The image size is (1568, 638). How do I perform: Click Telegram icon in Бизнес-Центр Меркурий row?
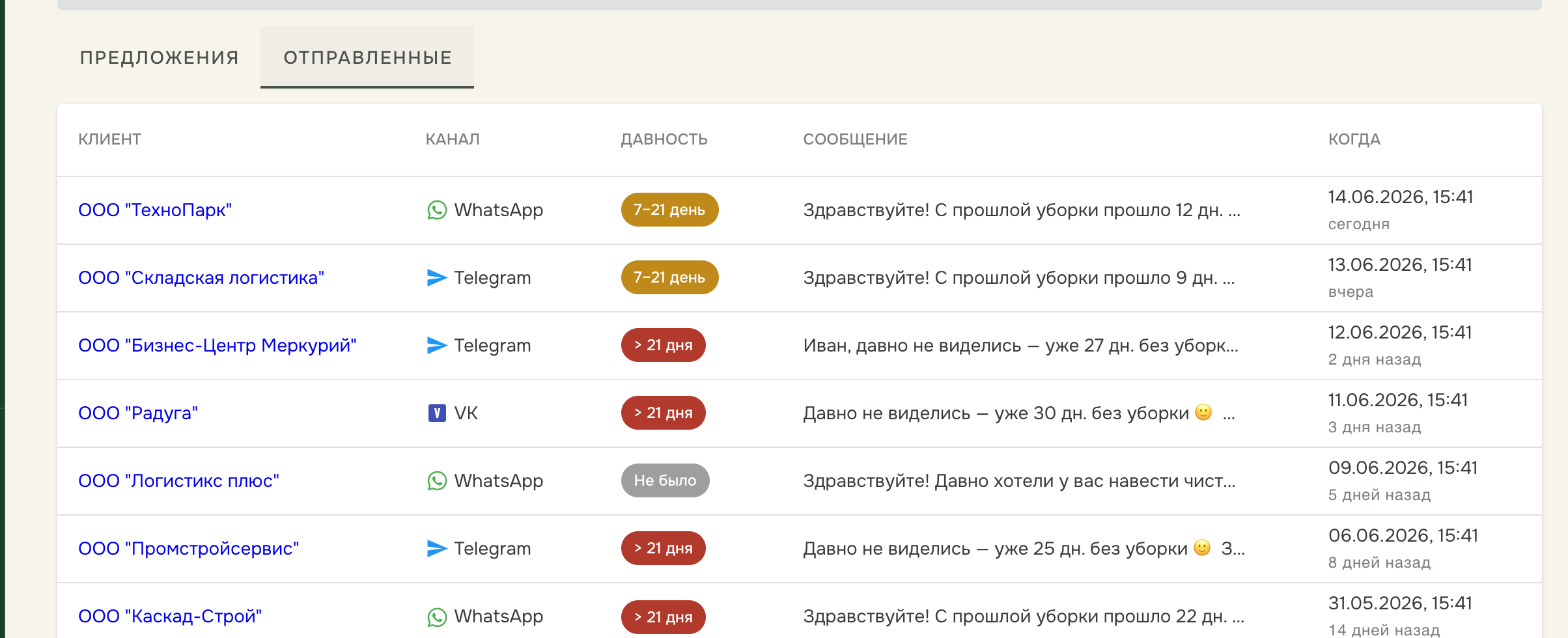click(x=437, y=346)
